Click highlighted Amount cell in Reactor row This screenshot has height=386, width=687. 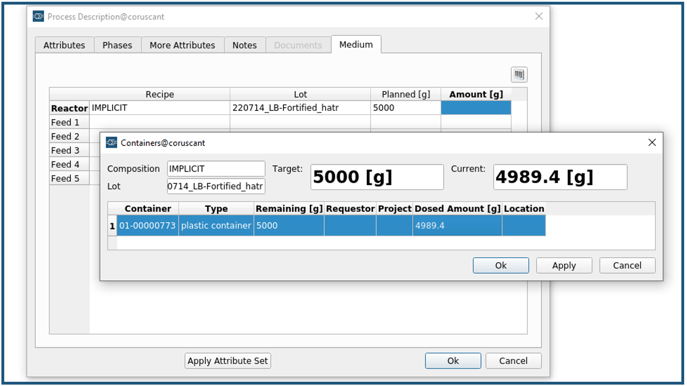476,108
